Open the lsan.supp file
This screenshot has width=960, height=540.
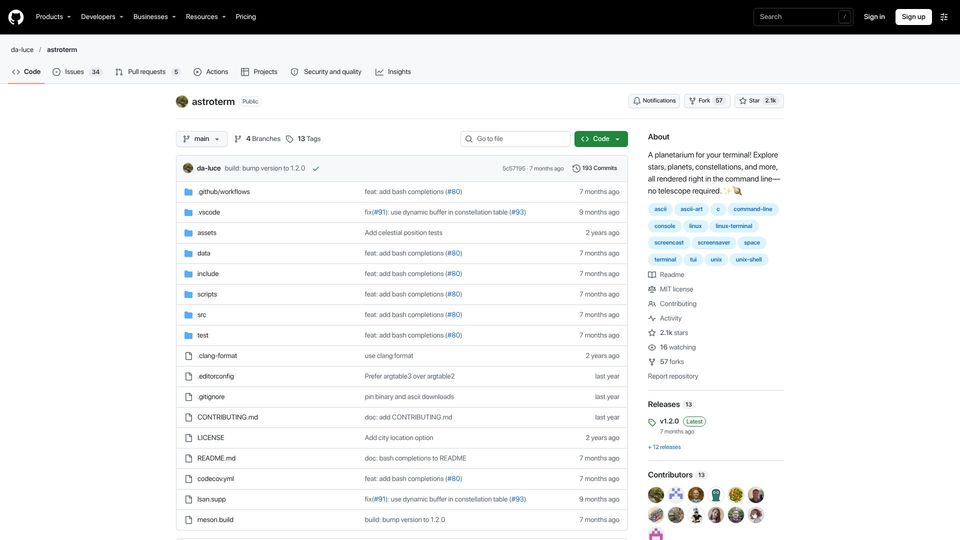pos(211,500)
